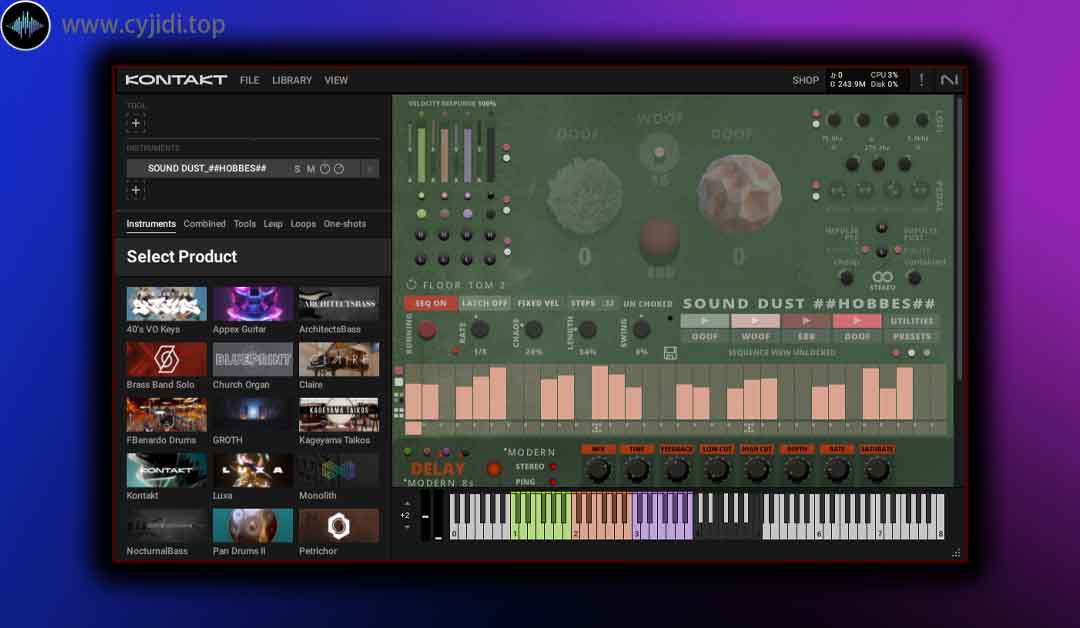Click the WOOF layer label button
Image resolution: width=1080 pixels, height=628 pixels.
[755, 337]
